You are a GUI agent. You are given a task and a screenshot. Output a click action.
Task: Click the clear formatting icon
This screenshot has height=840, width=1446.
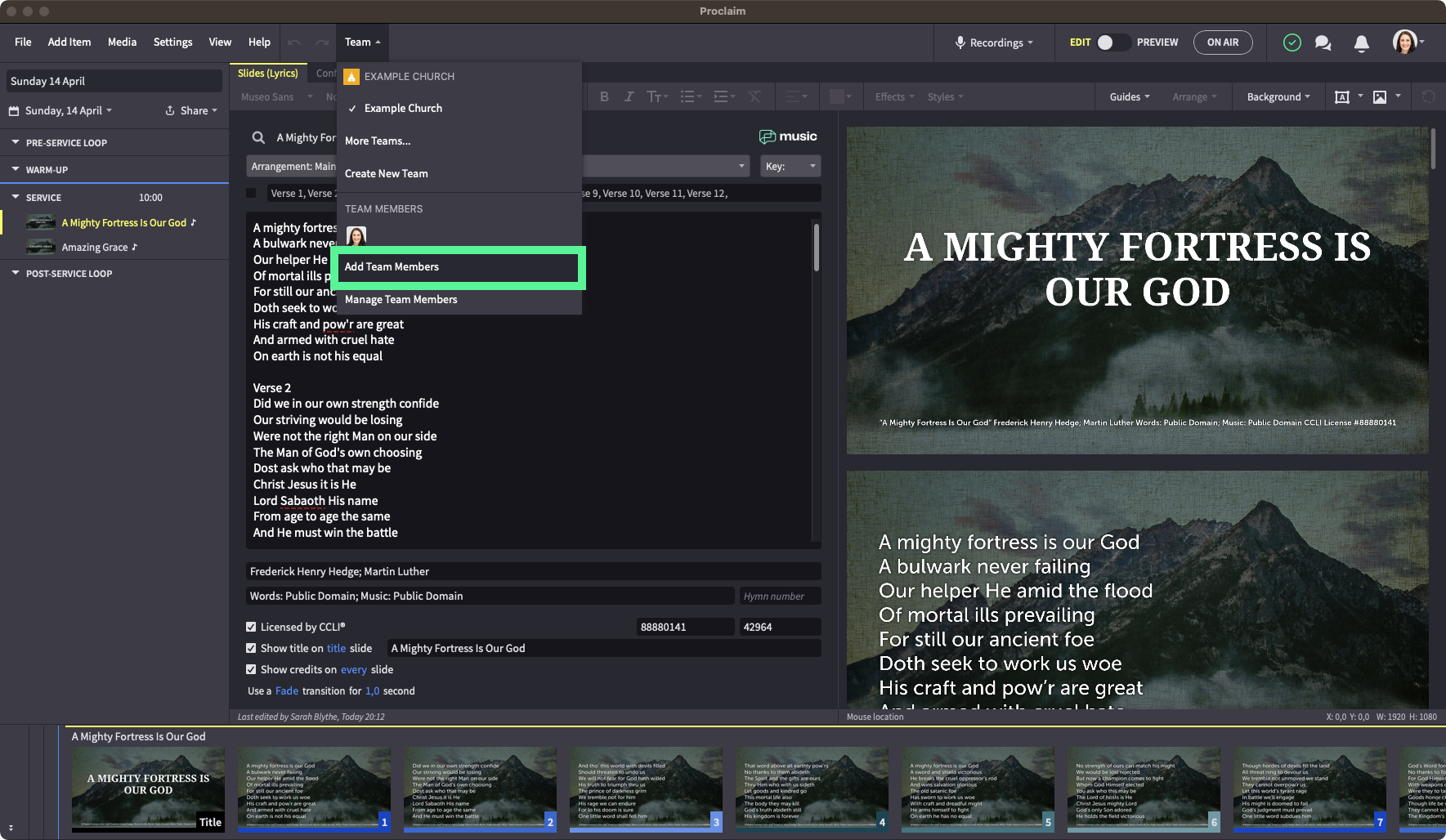coord(754,96)
